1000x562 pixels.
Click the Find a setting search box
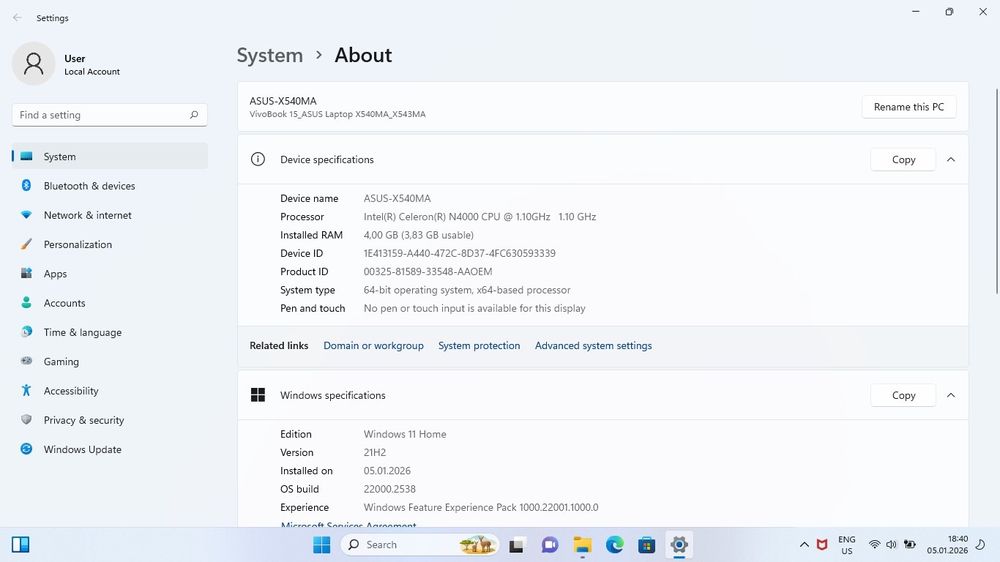(x=110, y=115)
